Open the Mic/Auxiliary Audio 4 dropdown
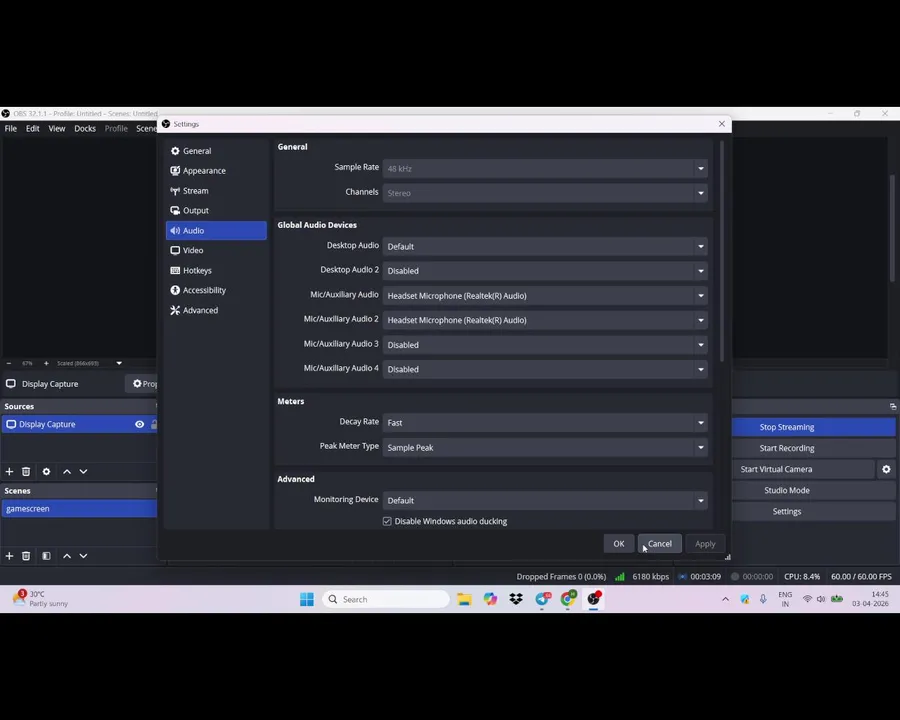 tap(545, 369)
